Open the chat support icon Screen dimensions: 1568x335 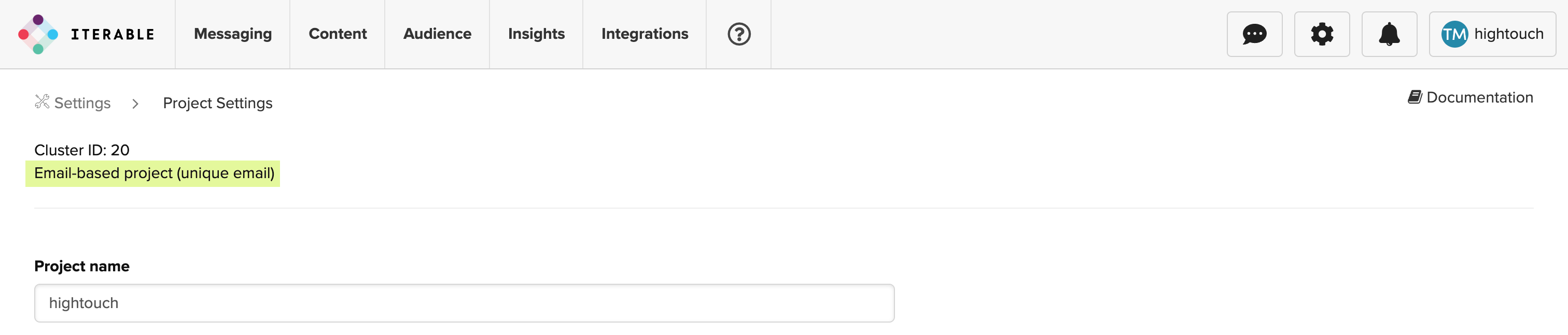point(1254,34)
